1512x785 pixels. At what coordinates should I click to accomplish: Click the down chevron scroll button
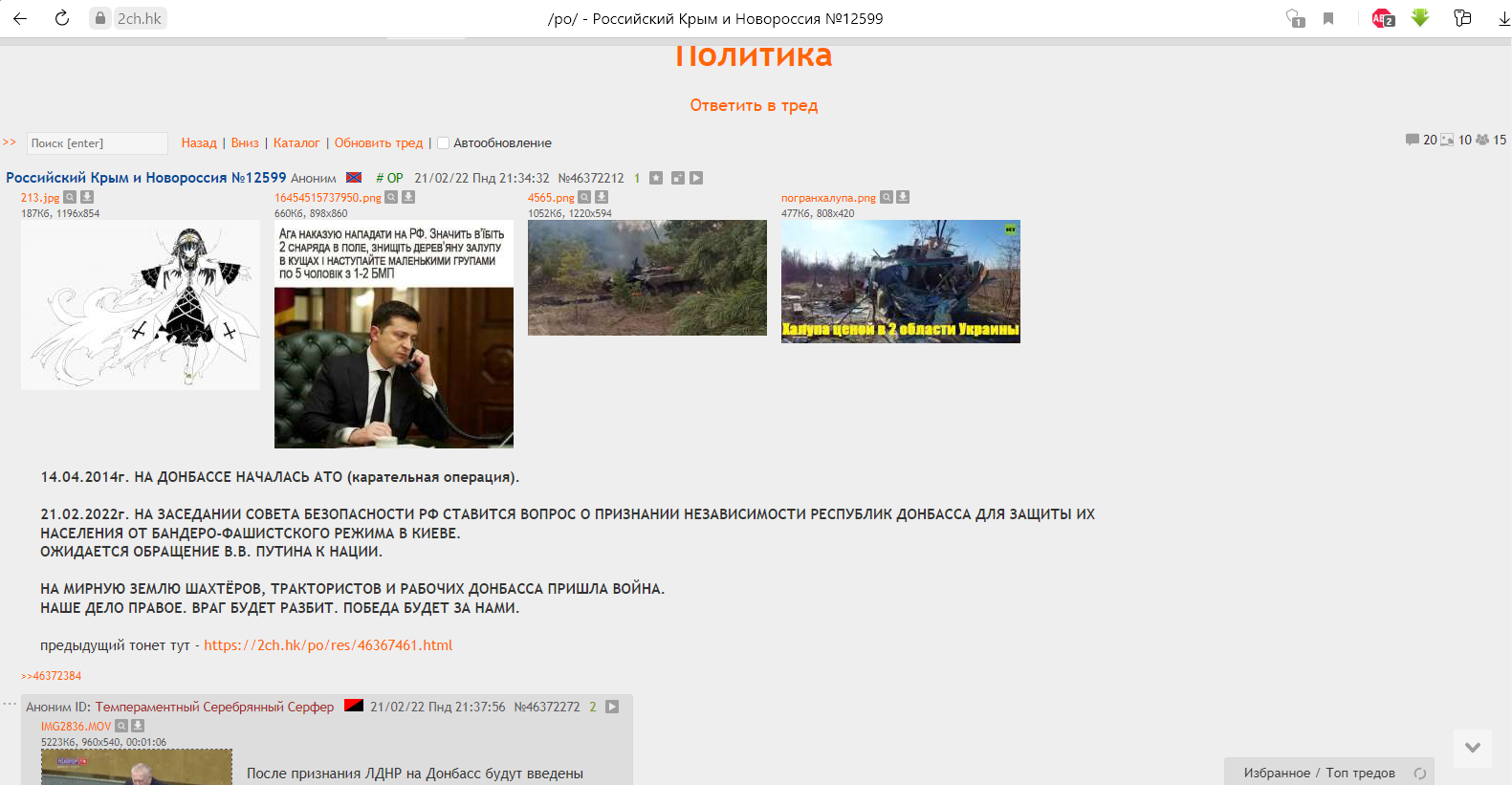[x=1472, y=748]
